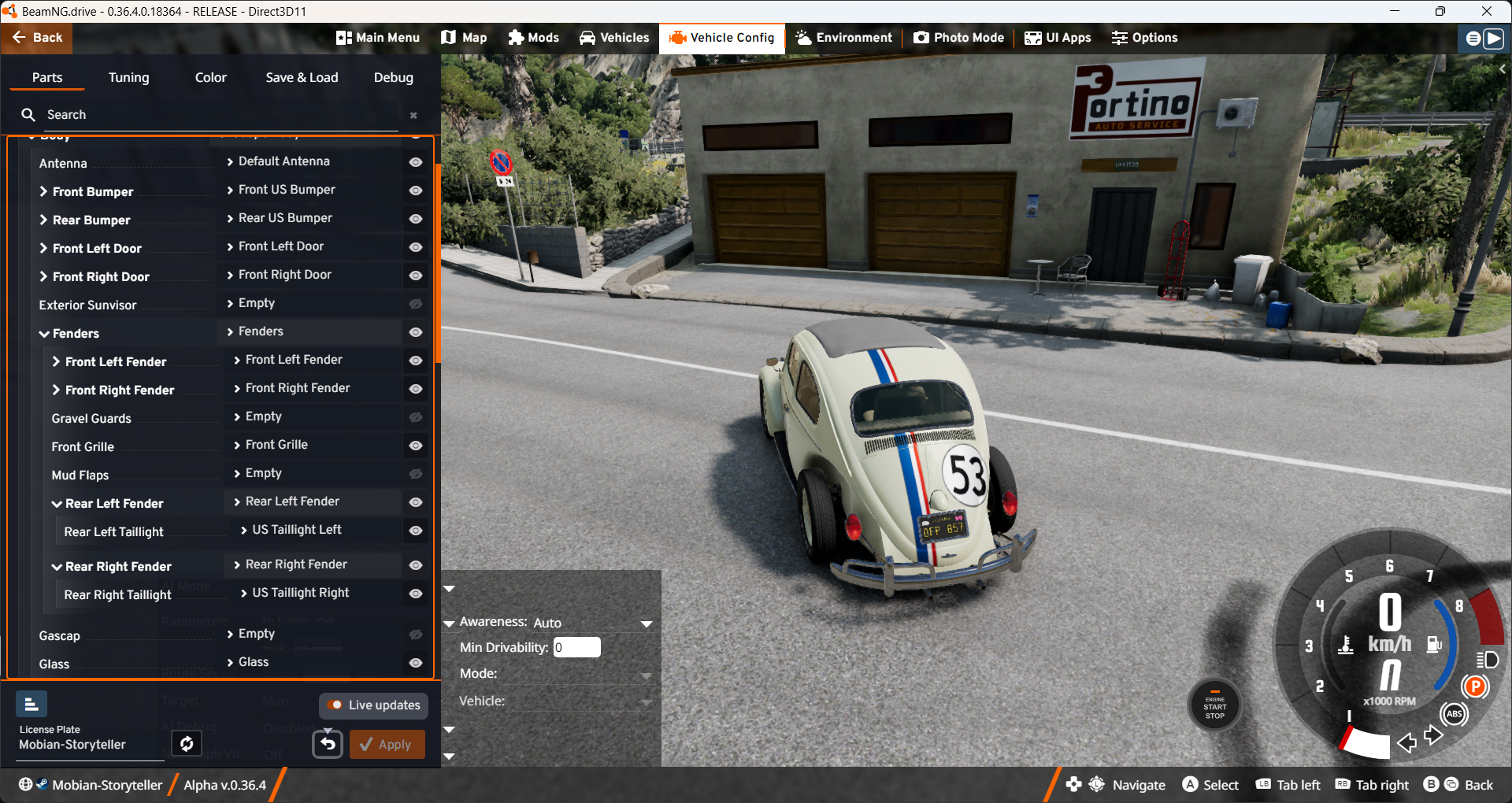
Task: Click the undo changes icon button
Action: (x=328, y=744)
